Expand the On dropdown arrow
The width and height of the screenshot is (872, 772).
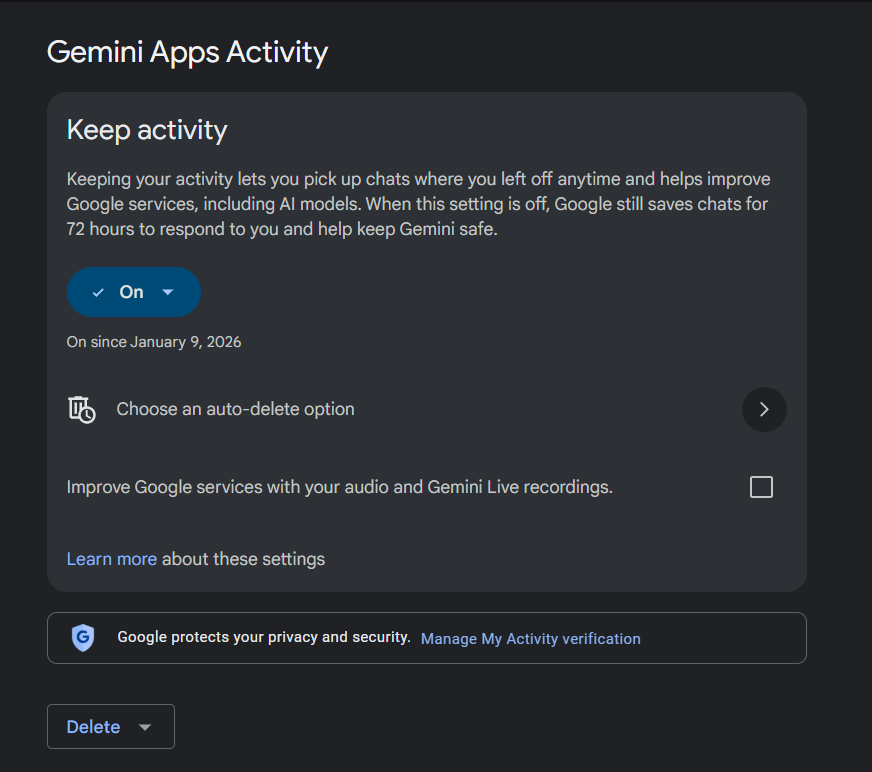pyautogui.click(x=168, y=292)
